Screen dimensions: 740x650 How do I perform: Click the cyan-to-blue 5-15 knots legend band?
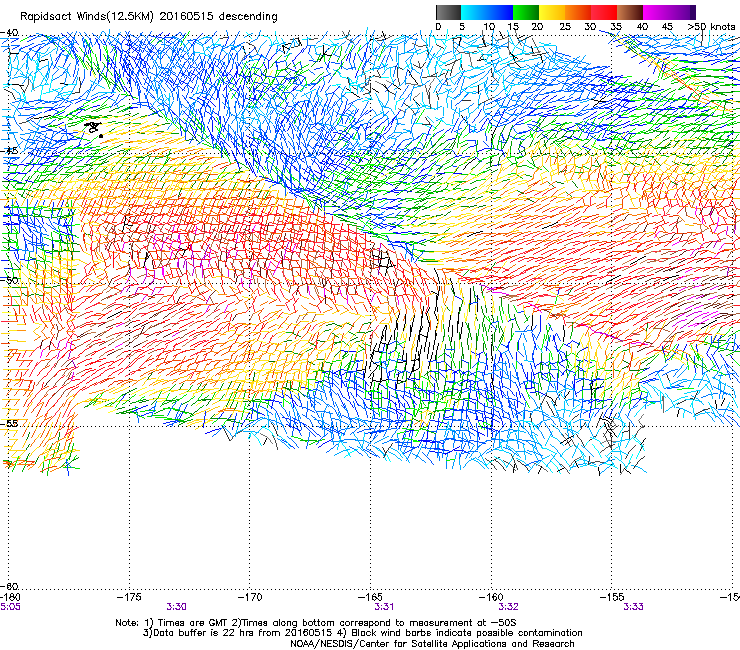487,12
